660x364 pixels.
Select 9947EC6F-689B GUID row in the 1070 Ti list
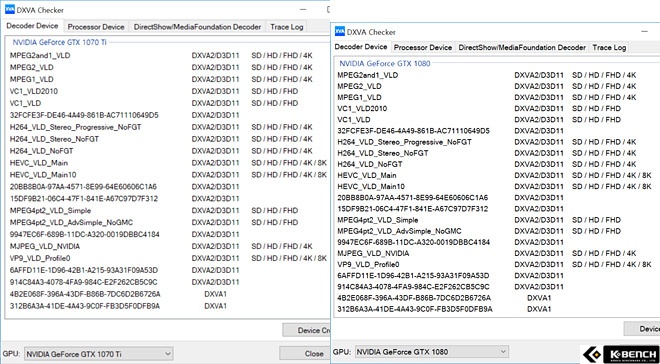tap(168, 234)
